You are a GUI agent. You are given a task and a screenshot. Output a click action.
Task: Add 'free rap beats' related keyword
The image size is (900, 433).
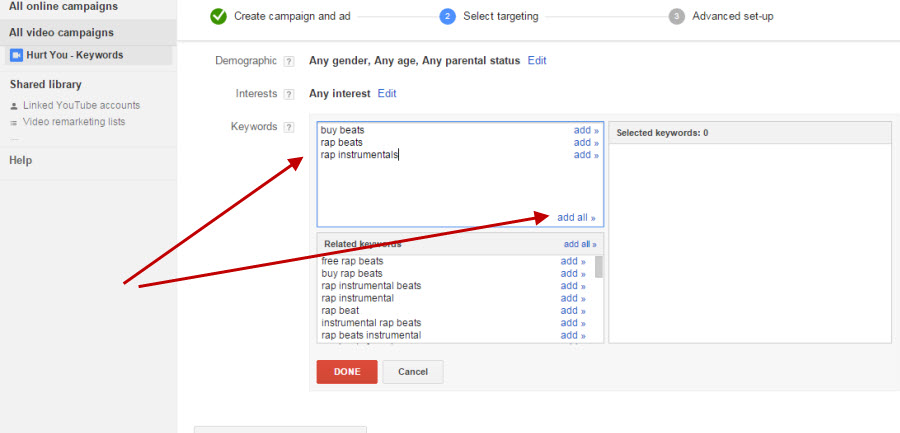tap(573, 261)
